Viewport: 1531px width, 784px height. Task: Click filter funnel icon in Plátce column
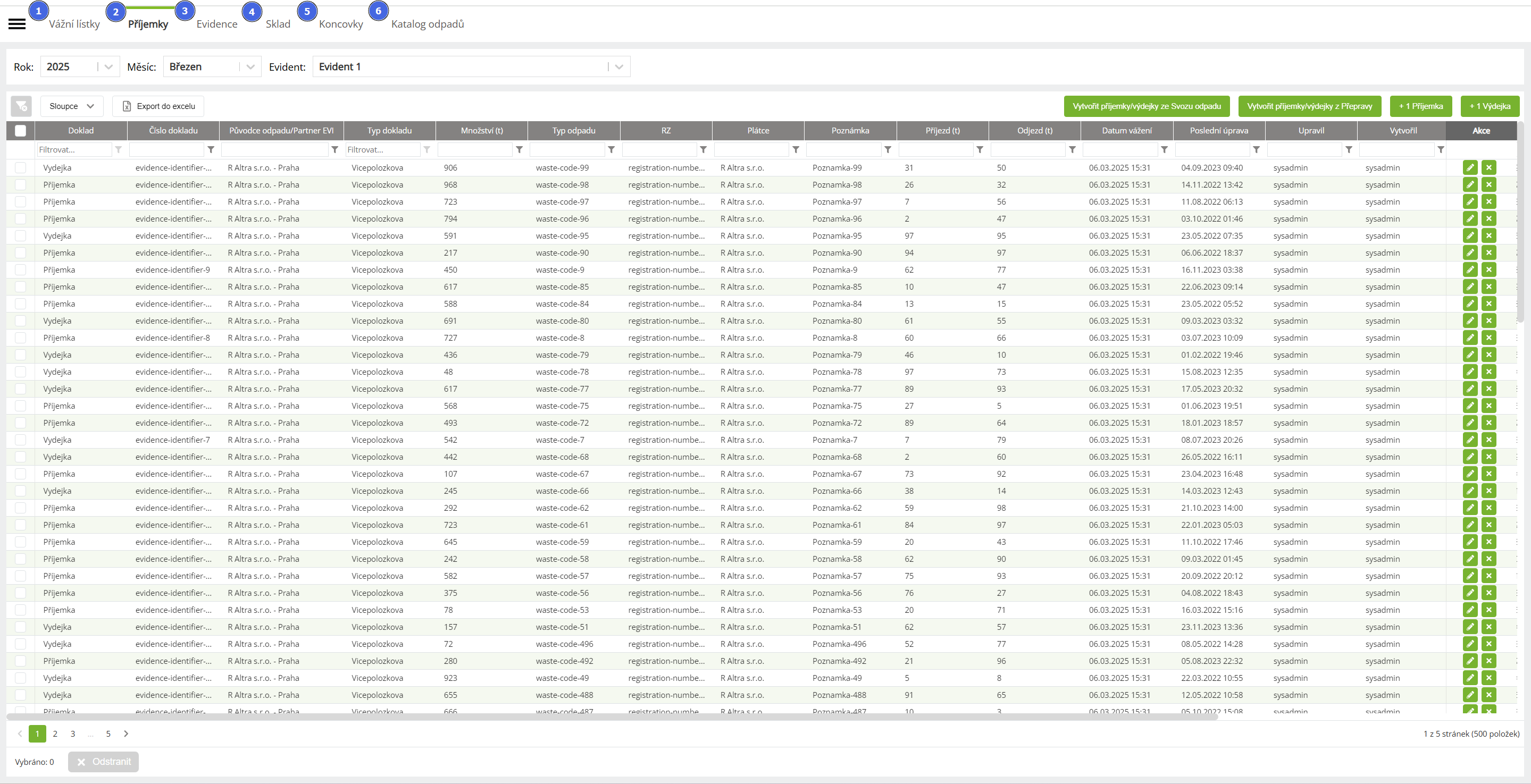point(795,150)
